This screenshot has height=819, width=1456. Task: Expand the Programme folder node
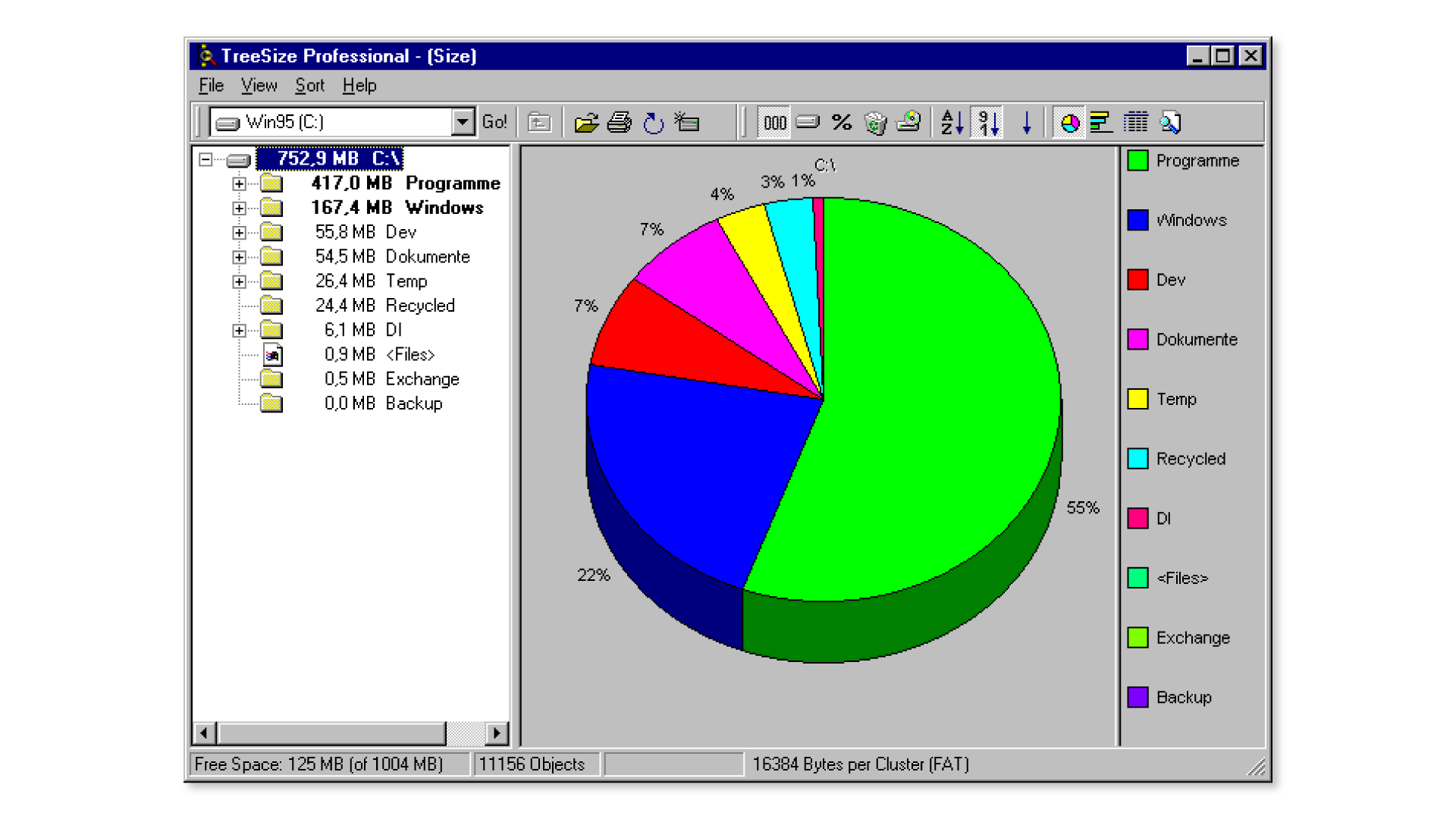coord(238,183)
